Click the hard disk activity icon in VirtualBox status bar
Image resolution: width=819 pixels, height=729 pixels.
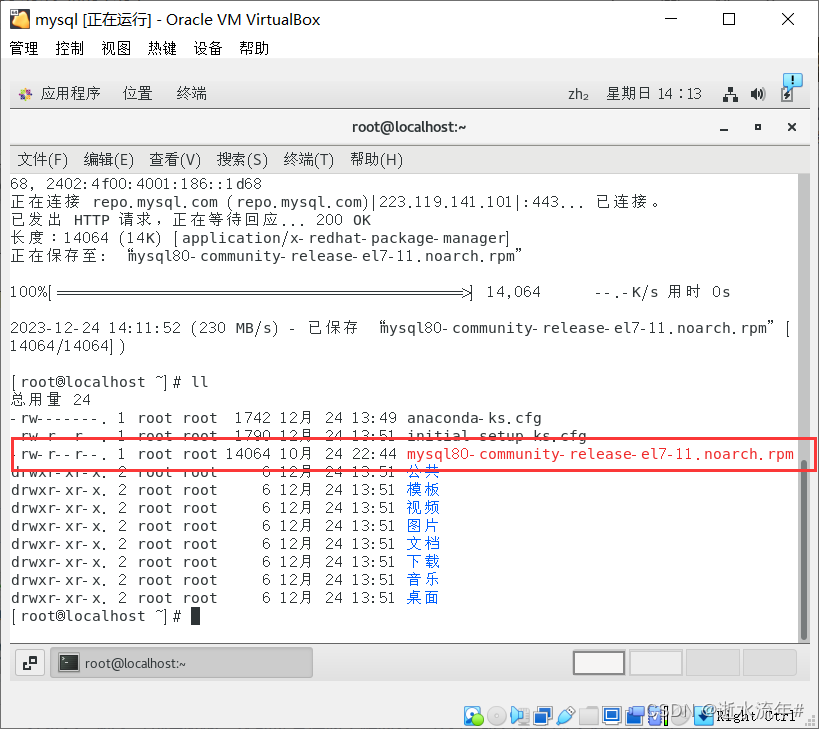point(473,715)
